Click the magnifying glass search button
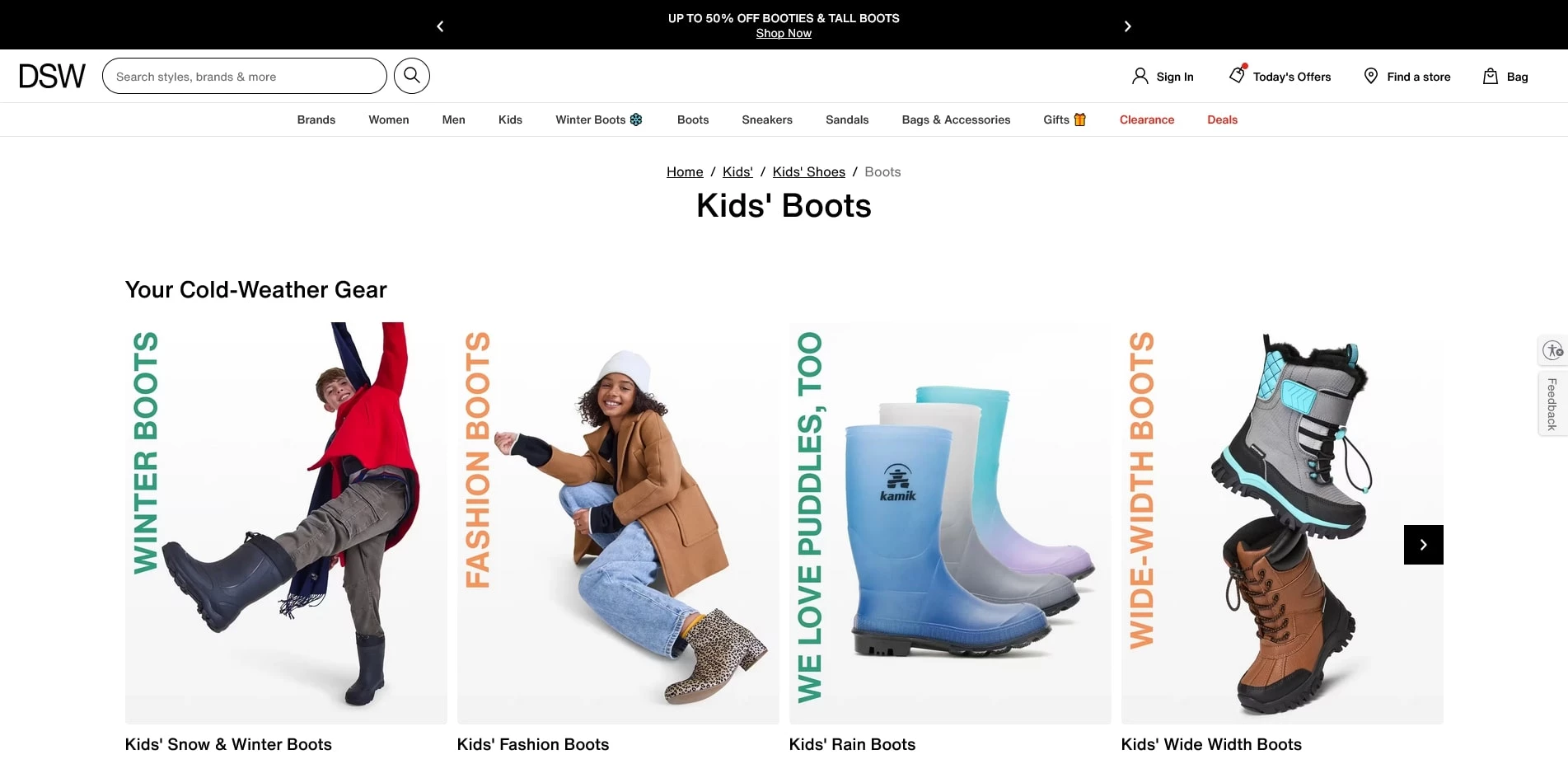1568x764 pixels. click(412, 76)
